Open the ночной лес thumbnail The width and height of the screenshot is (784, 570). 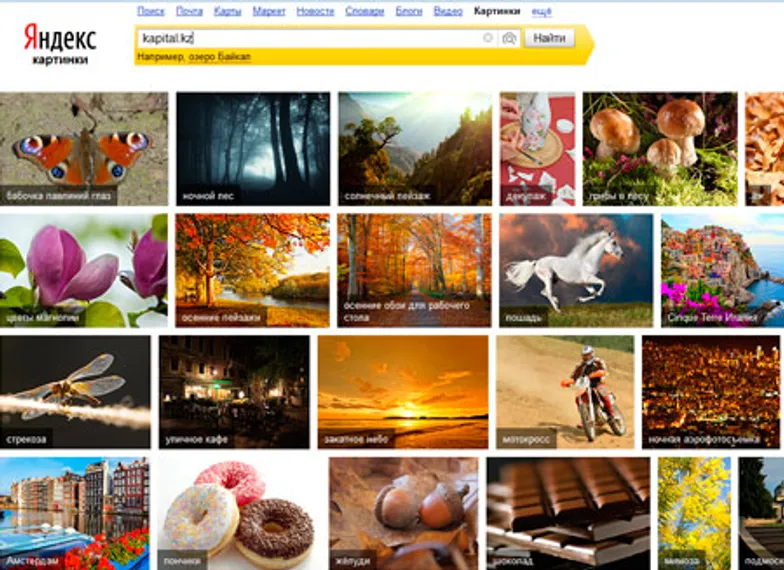click(253, 148)
